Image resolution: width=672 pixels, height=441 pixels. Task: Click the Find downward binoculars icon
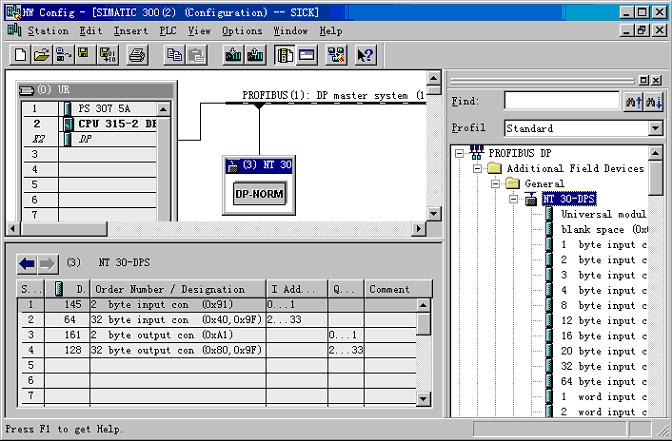pos(653,101)
